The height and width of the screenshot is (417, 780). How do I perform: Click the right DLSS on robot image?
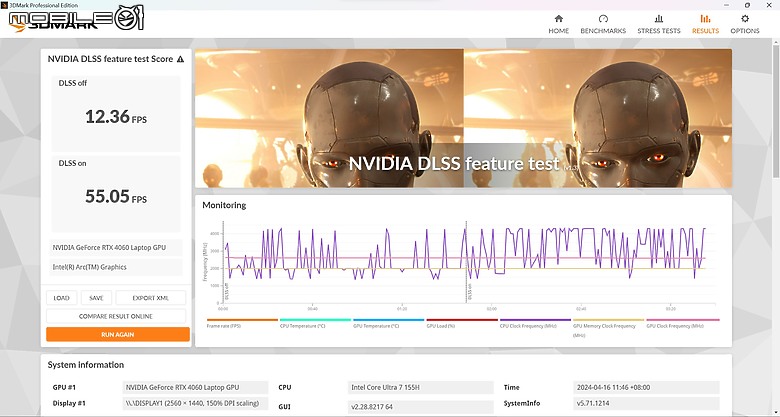click(x=598, y=118)
